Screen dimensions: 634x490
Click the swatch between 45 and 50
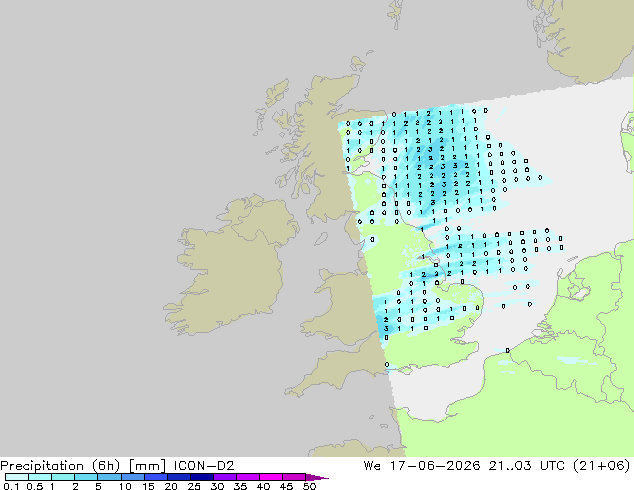click(294, 477)
